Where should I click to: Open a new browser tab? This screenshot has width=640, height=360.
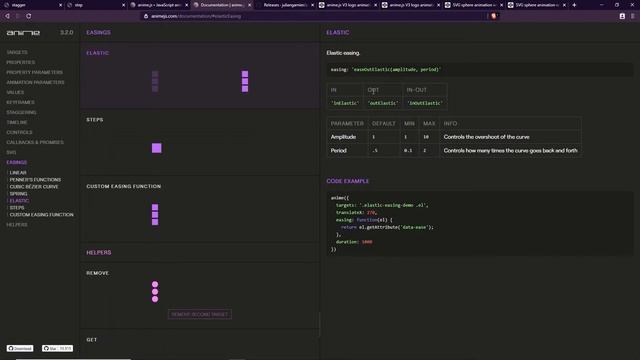coord(574,5)
